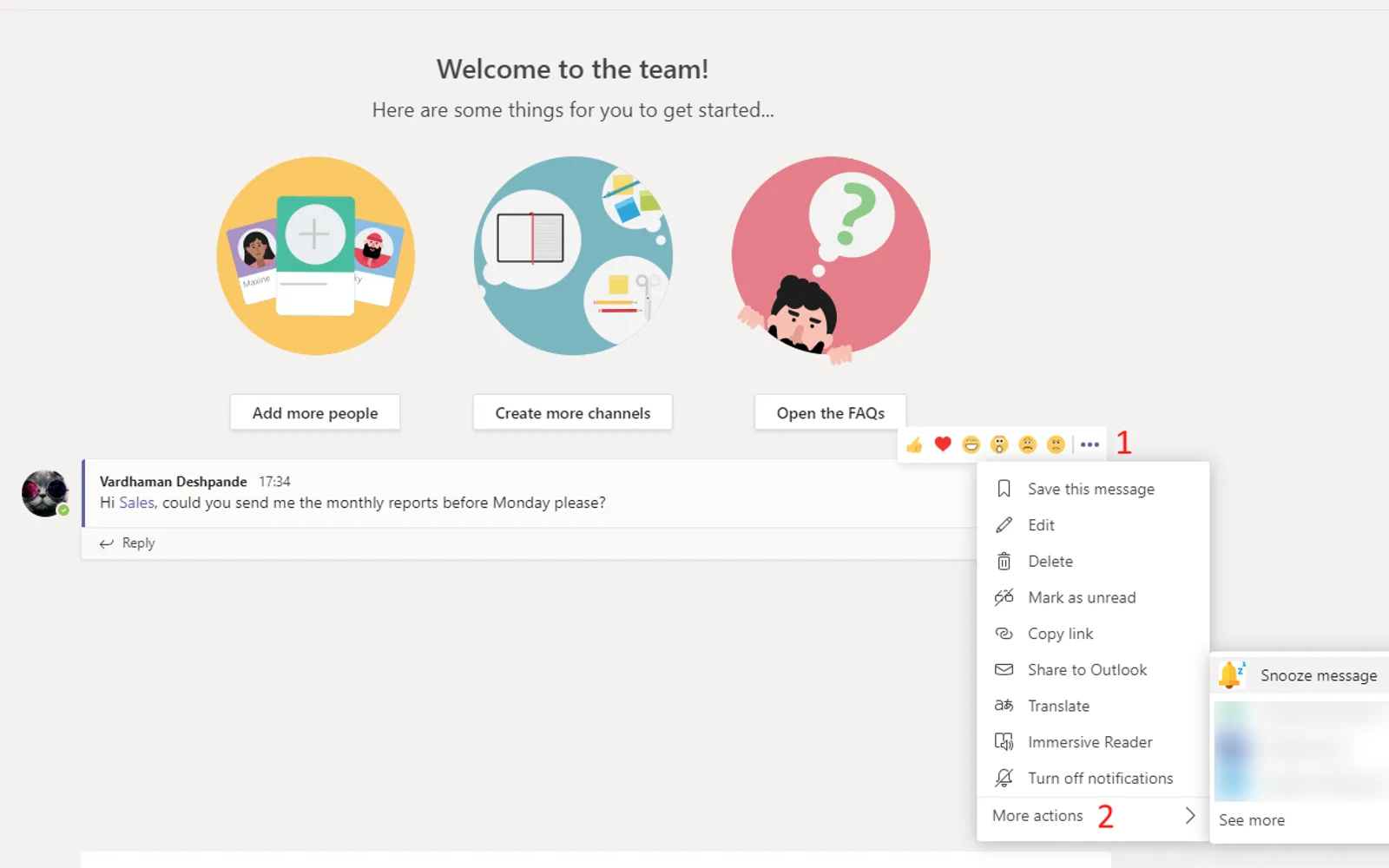Viewport: 1389px width, 868px height.
Task: Click the trash can icon next to Delete
Action: (x=1004, y=562)
